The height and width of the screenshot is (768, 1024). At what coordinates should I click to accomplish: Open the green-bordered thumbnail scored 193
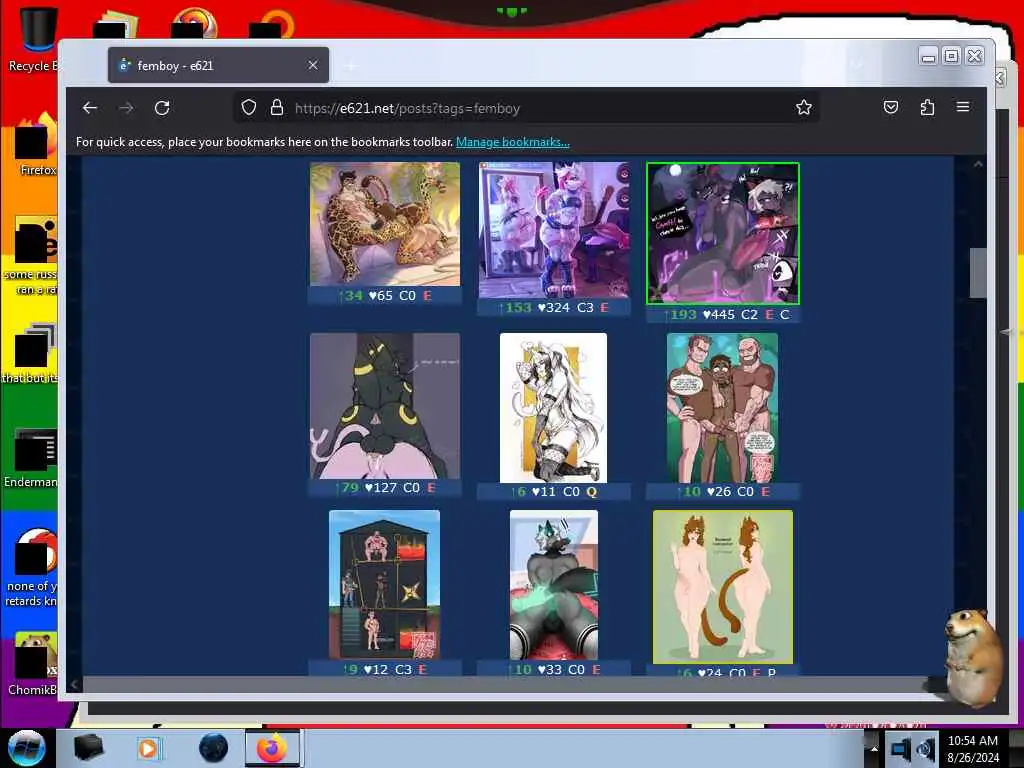[x=722, y=234]
